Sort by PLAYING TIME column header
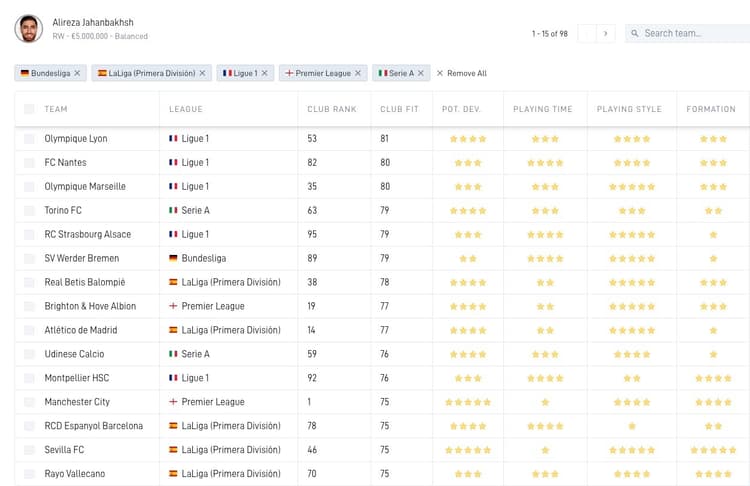Image resolution: width=750 pixels, height=486 pixels. (543, 109)
